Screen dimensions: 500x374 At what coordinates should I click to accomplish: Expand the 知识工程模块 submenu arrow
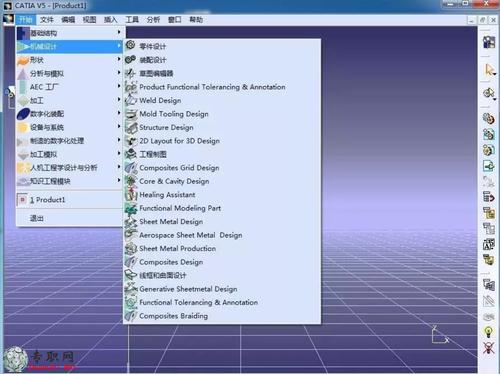coord(119,180)
